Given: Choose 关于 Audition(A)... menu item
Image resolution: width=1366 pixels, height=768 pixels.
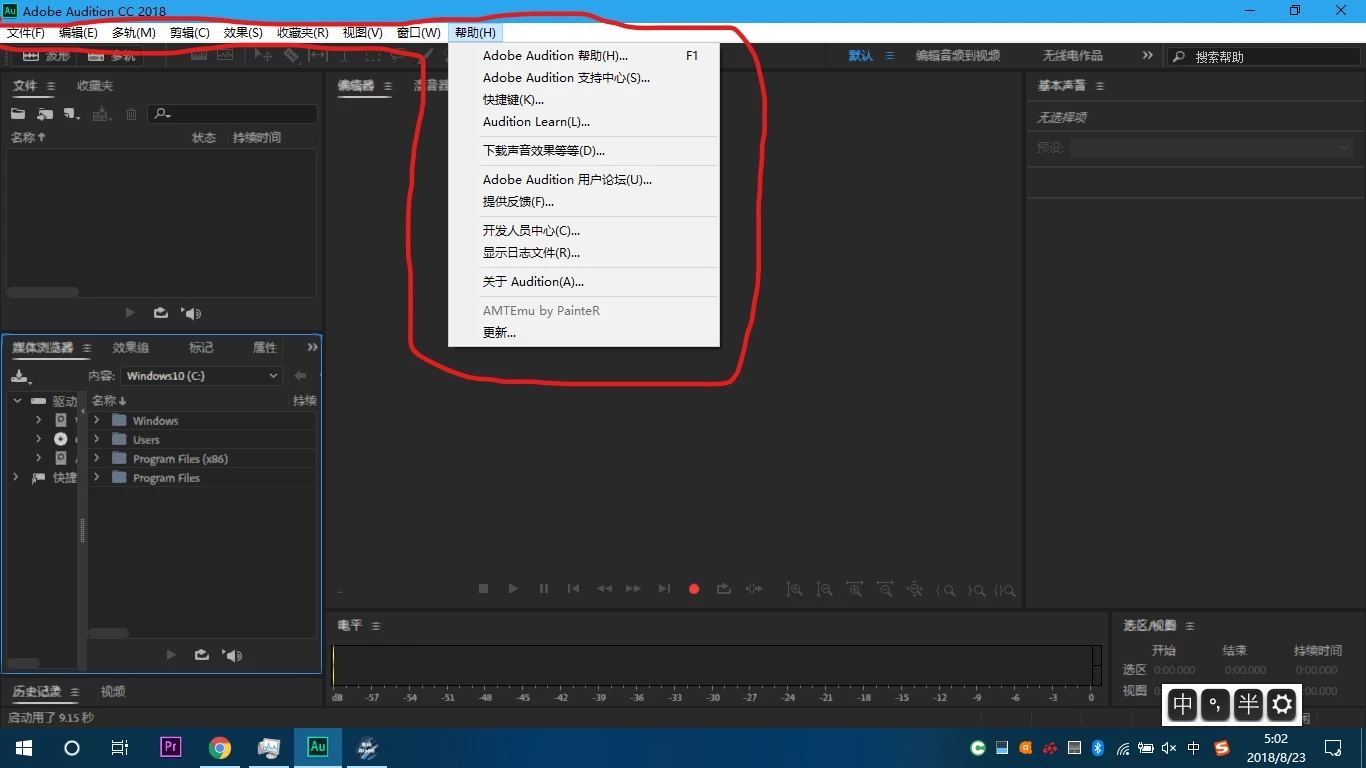Looking at the screenshot, I should (x=584, y=282).
